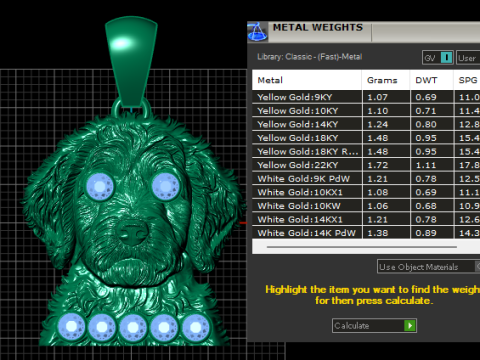This screenshot has width=480, height=360.
Task: Click the Grams column header
Action: pyautogui.click(x=386, y=80)
